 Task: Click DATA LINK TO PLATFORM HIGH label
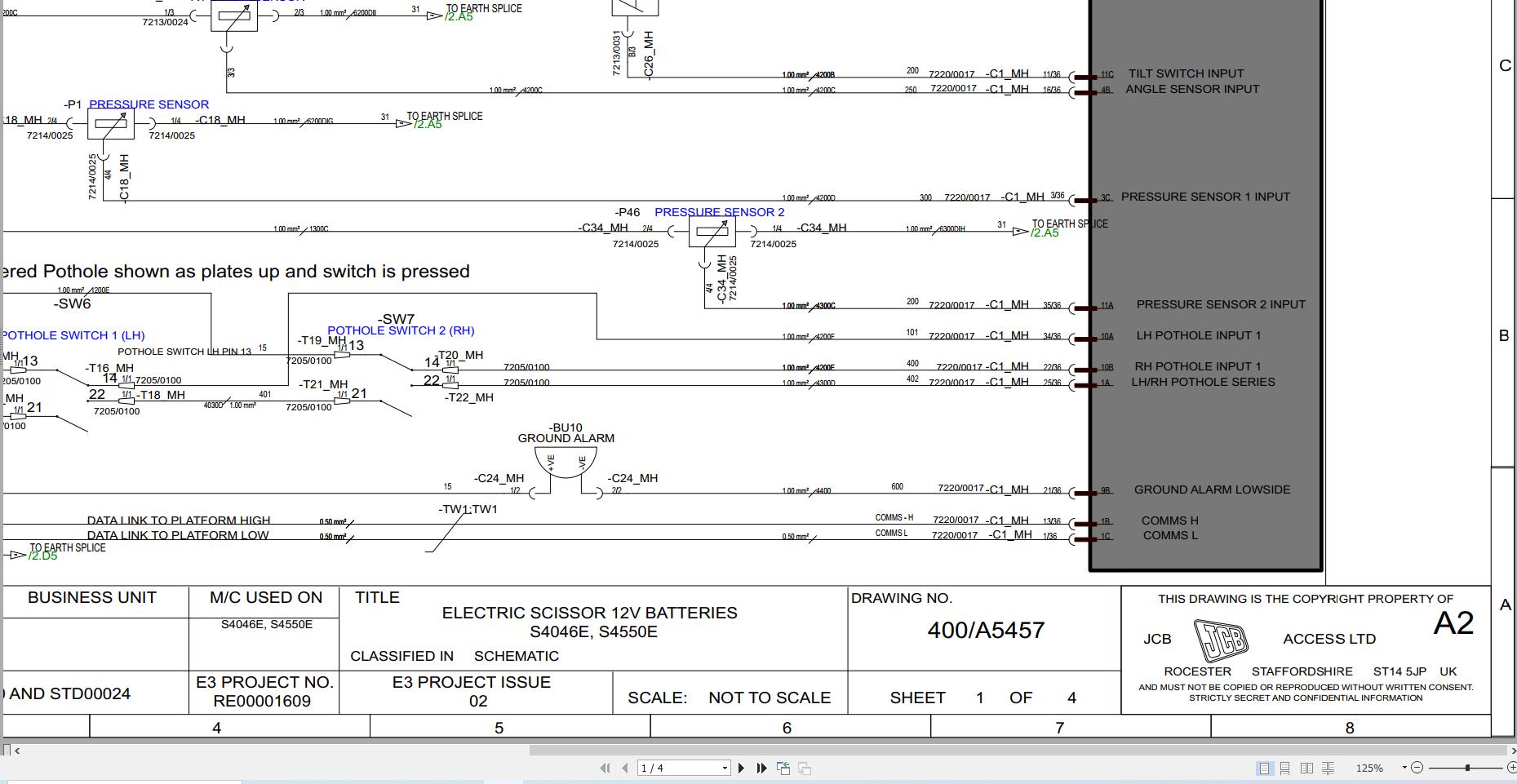pos(179,520)
